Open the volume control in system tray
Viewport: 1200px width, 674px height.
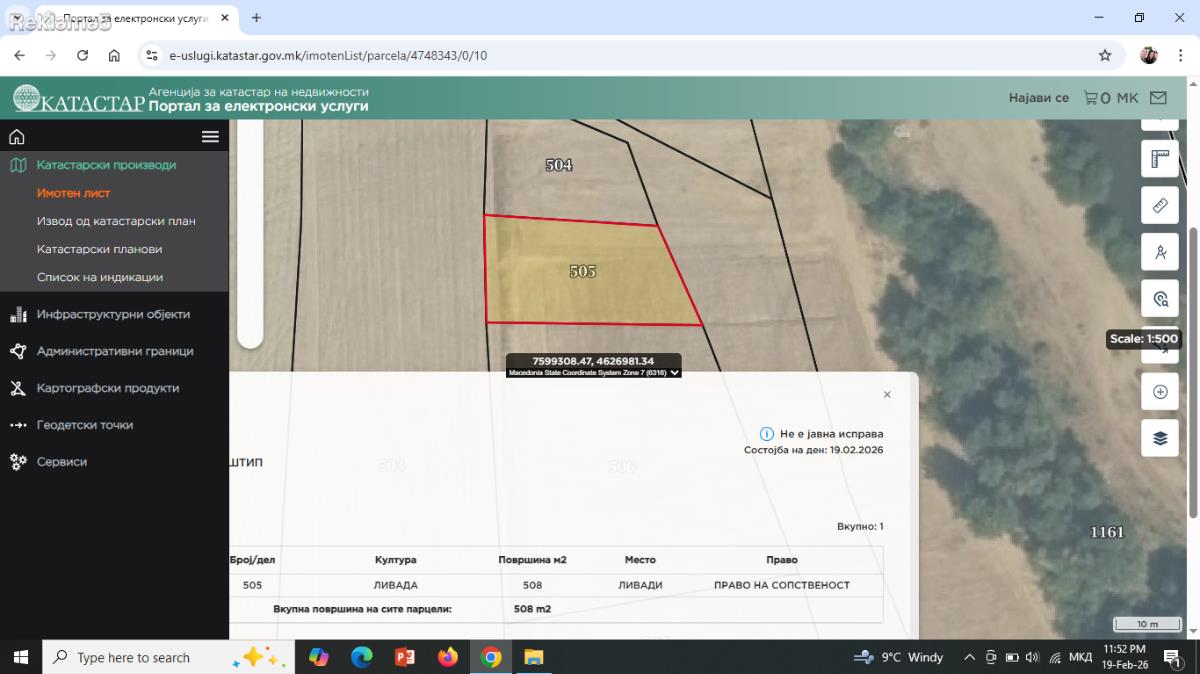[1033, 657]
